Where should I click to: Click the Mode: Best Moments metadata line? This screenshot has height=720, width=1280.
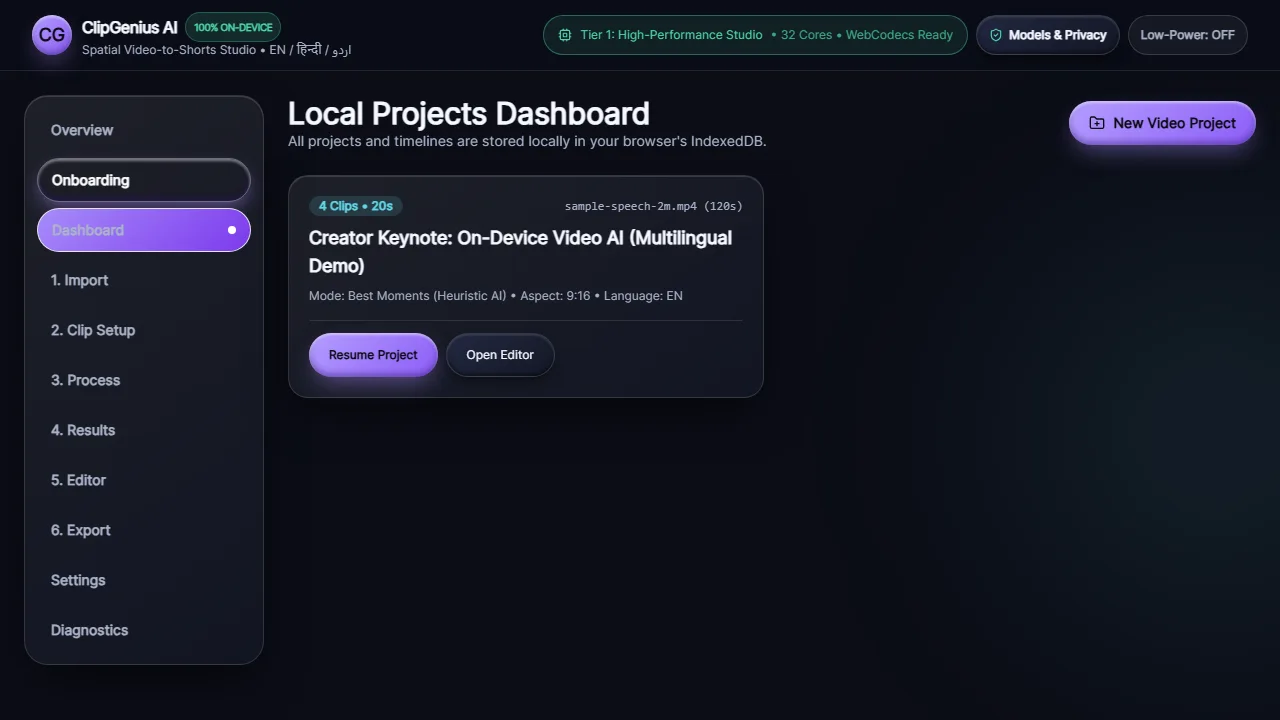tap(496, 296)
